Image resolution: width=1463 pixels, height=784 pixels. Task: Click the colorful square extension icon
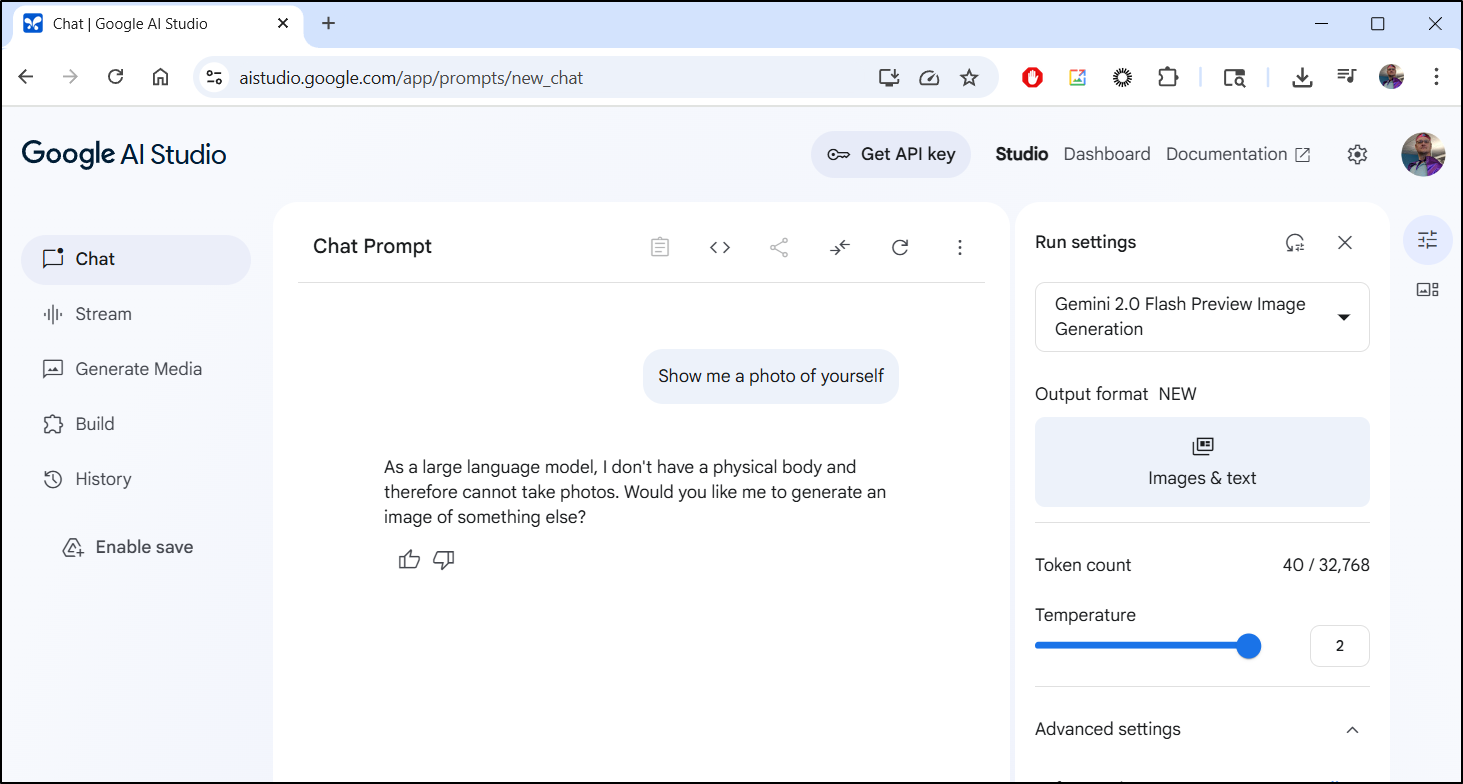click(x=1077, y=77)
